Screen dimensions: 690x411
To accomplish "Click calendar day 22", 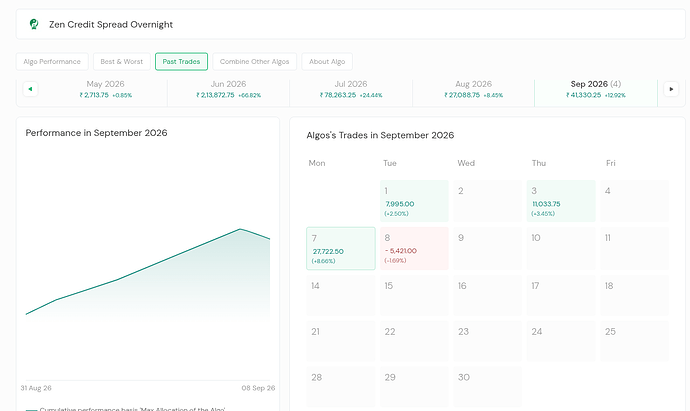I will (414, 341).
